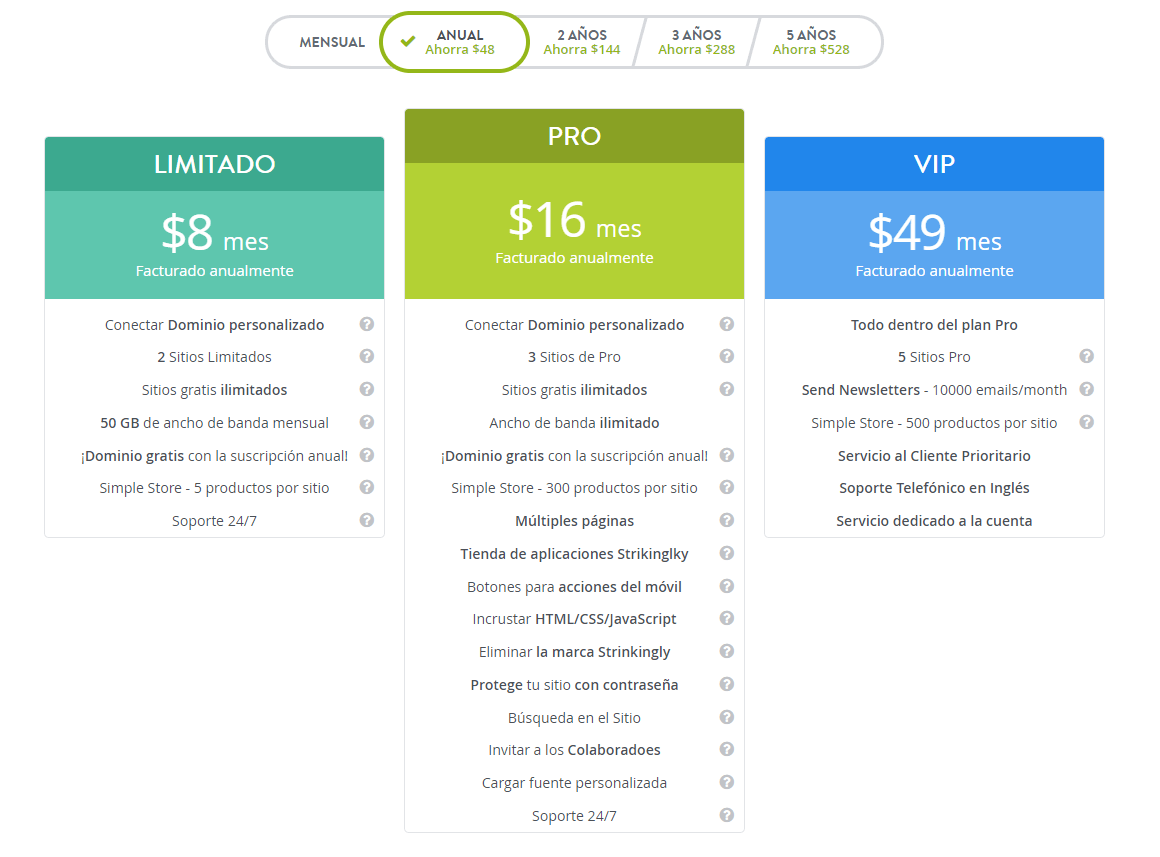The height and width of the screenshot is (857, 1160).
Task: Select the MENSUAL billing option
Action: (x=331, y=42)
